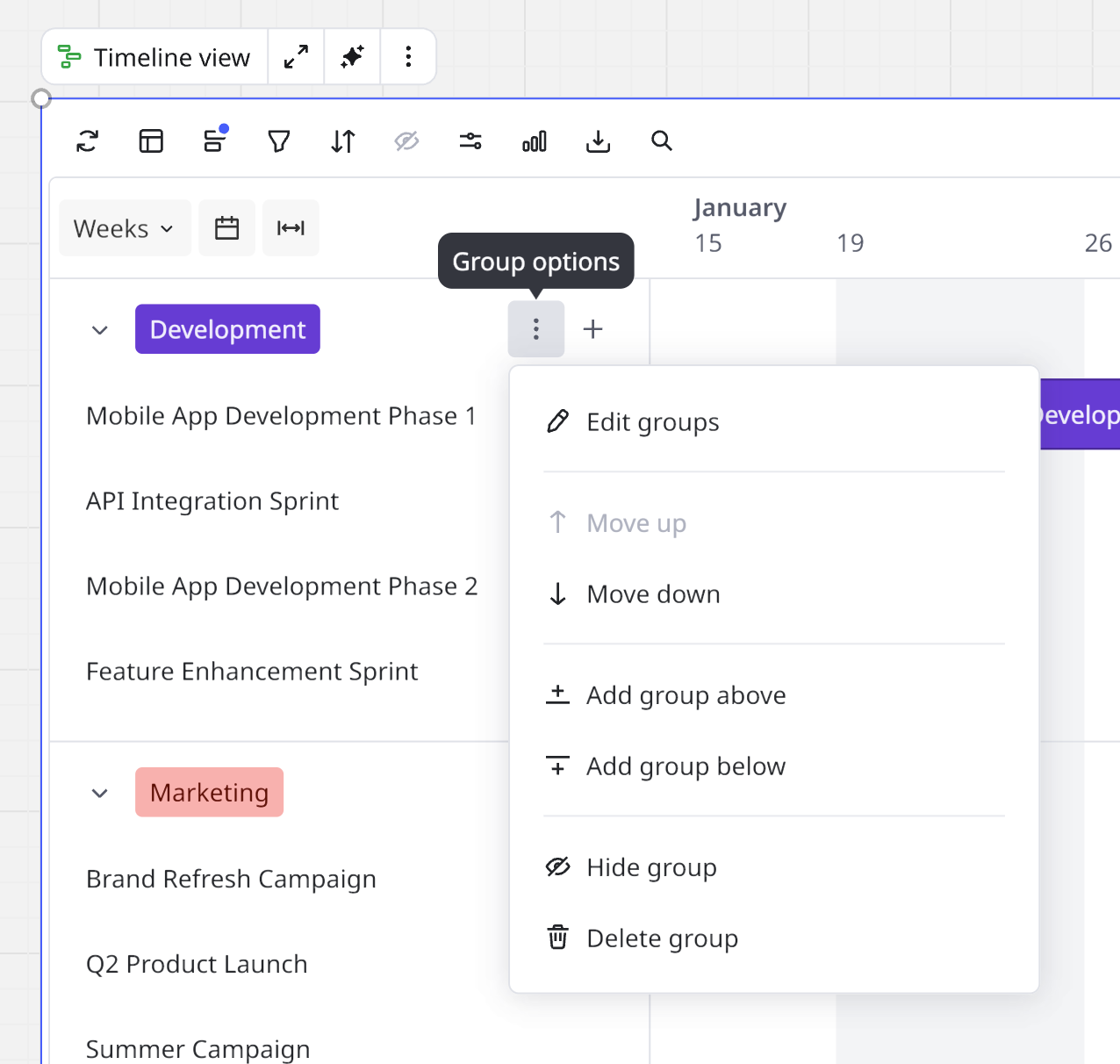Click the settings sliders icon
This screenshot has width=1120, height=1064.
[x=470, y=141]
